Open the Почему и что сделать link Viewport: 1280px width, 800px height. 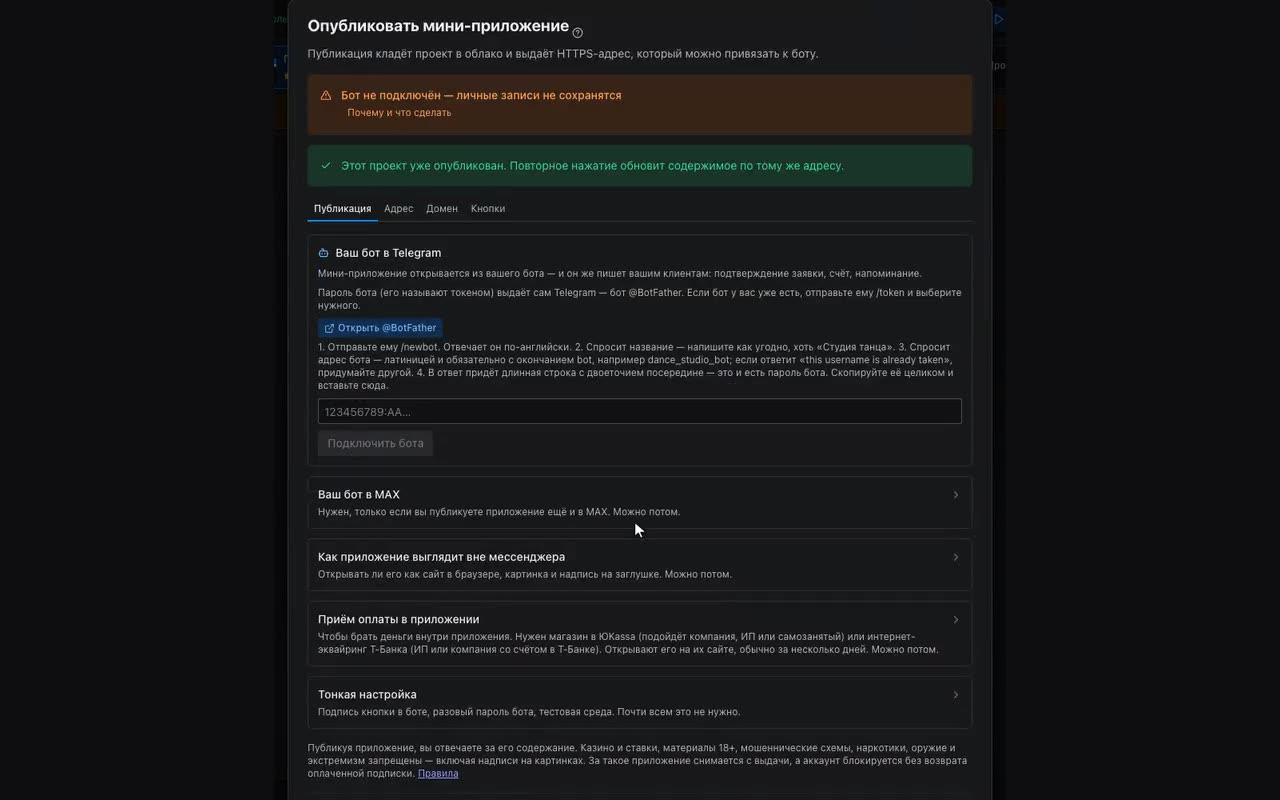click(399, 113)
